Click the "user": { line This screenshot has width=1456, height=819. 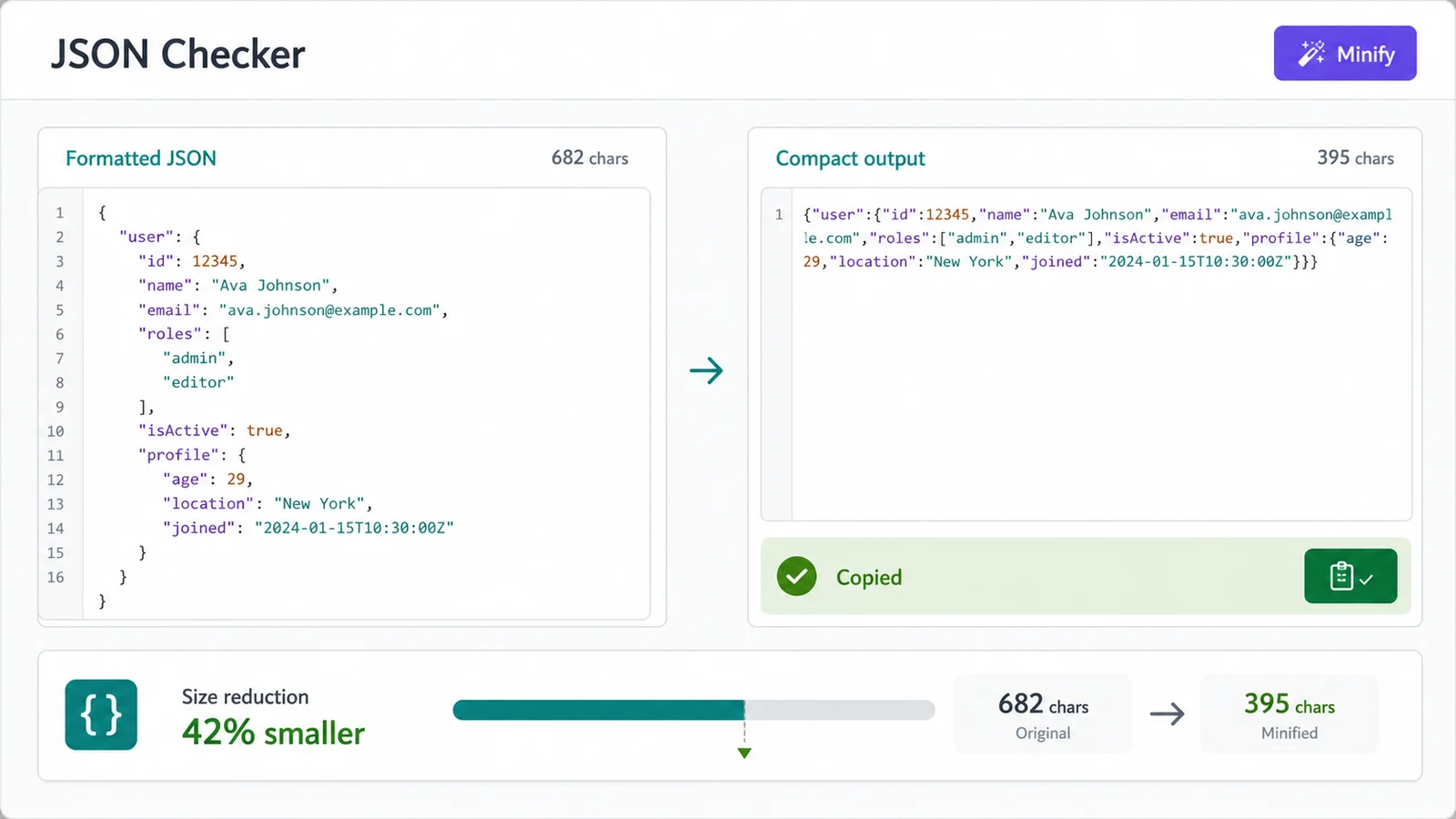coord(160,237)
